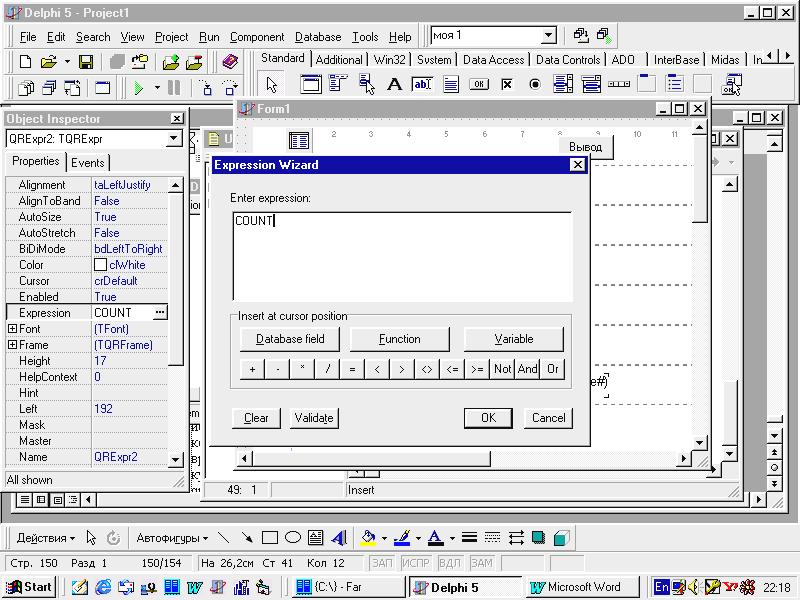Switch to Microsoft Word in taskbar
800x600 pixels.
tap(582, 587)
